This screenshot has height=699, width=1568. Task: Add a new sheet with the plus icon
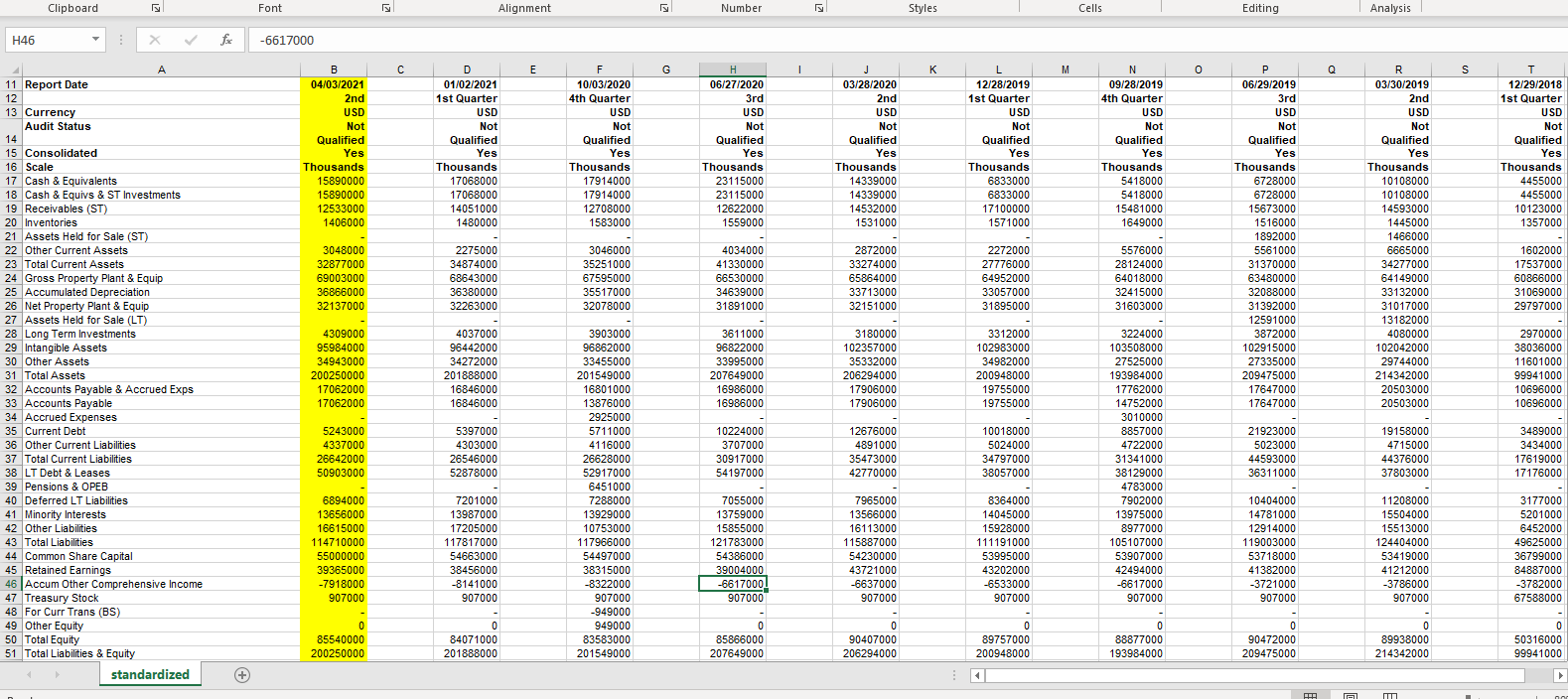(x=242, y=675)
